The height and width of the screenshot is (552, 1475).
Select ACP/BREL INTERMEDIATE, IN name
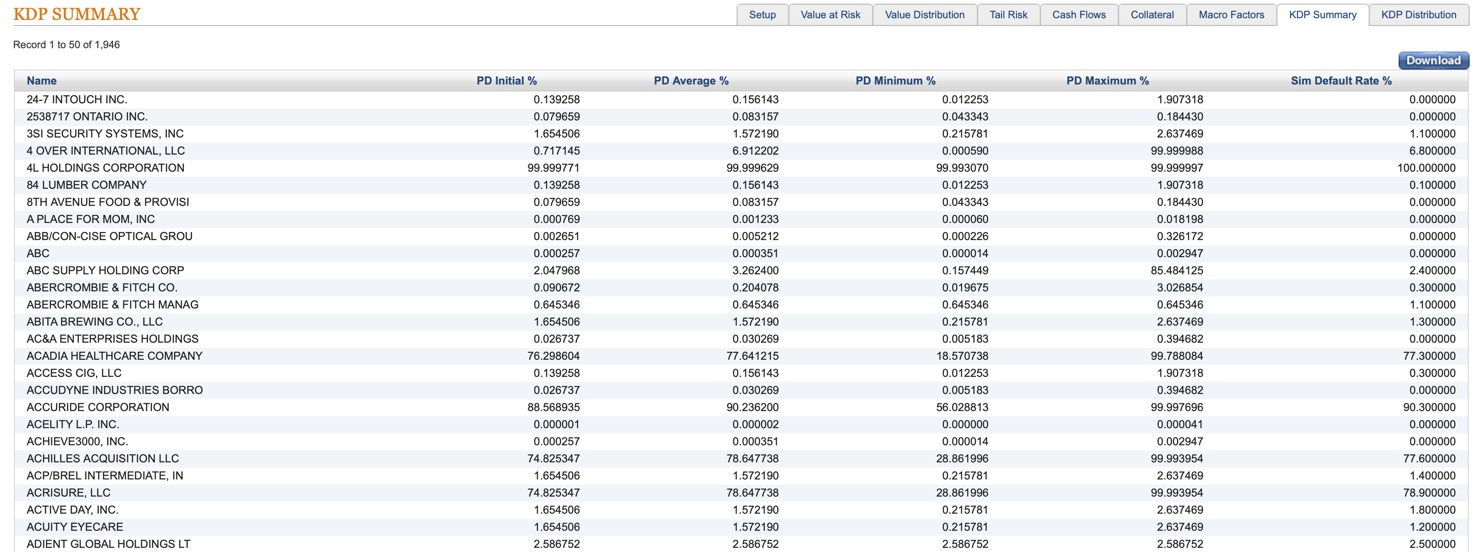point(105,475)
